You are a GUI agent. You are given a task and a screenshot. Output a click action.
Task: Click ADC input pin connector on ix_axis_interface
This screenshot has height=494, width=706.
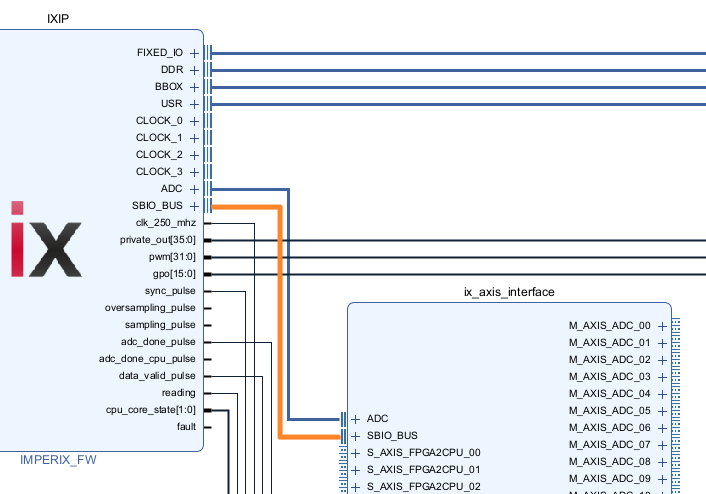click(x=343, y=419)
